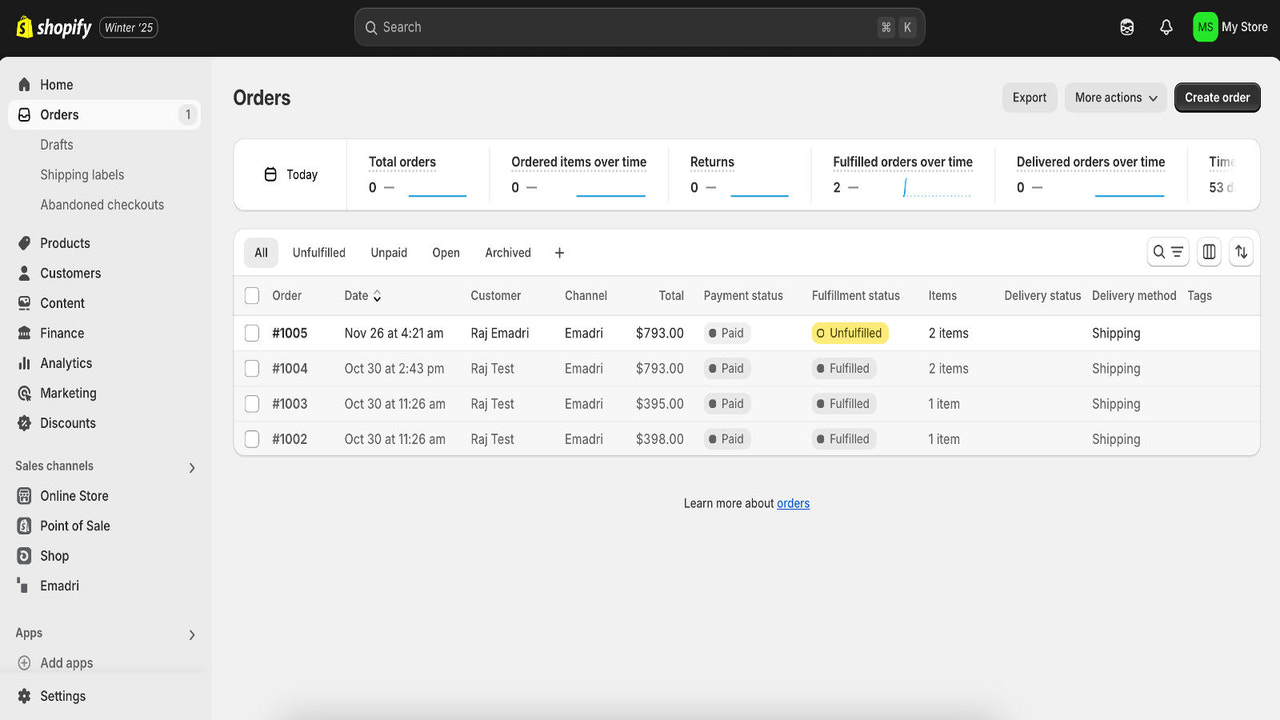The image size is (1280, 720).
Task: Tick the checkbox for order #1002
Action: 251,438
